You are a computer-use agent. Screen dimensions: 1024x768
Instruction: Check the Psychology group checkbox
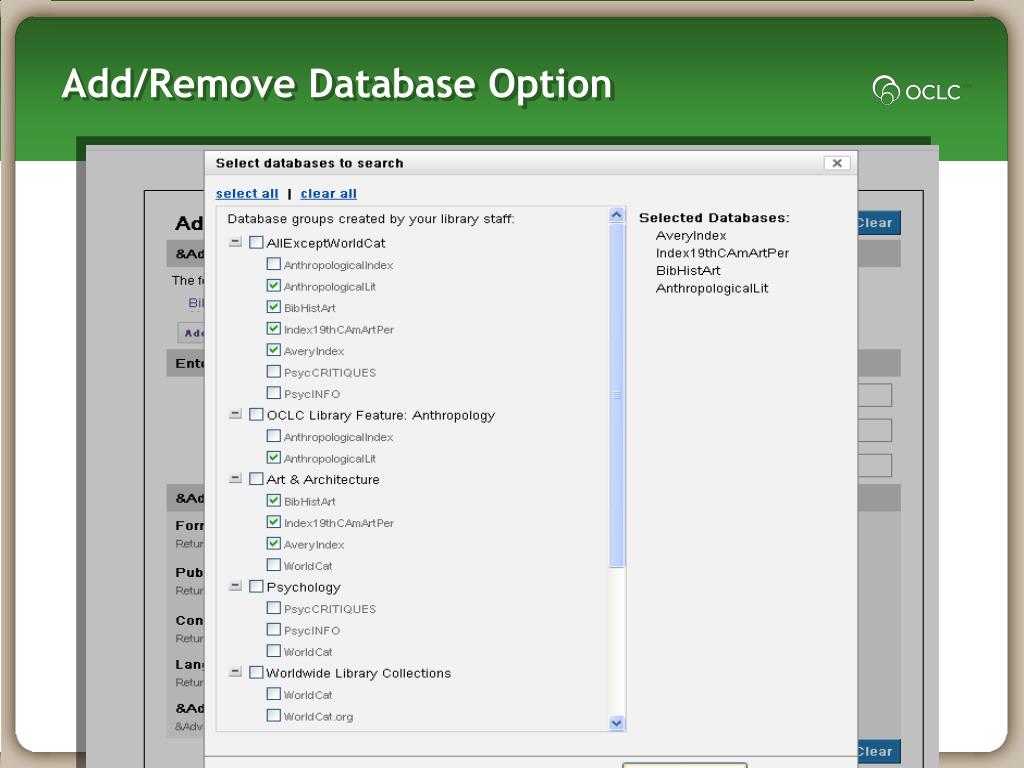click(256, 586)
